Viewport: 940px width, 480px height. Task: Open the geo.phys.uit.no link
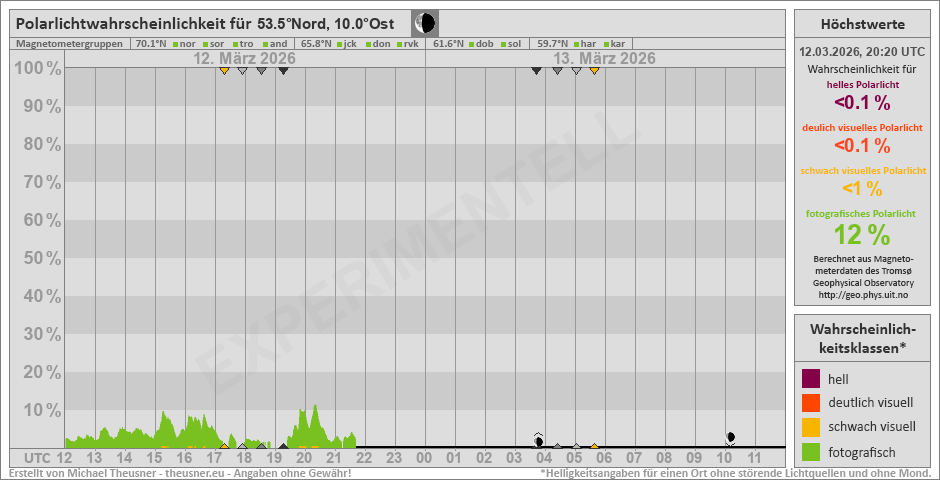[861, 294]
